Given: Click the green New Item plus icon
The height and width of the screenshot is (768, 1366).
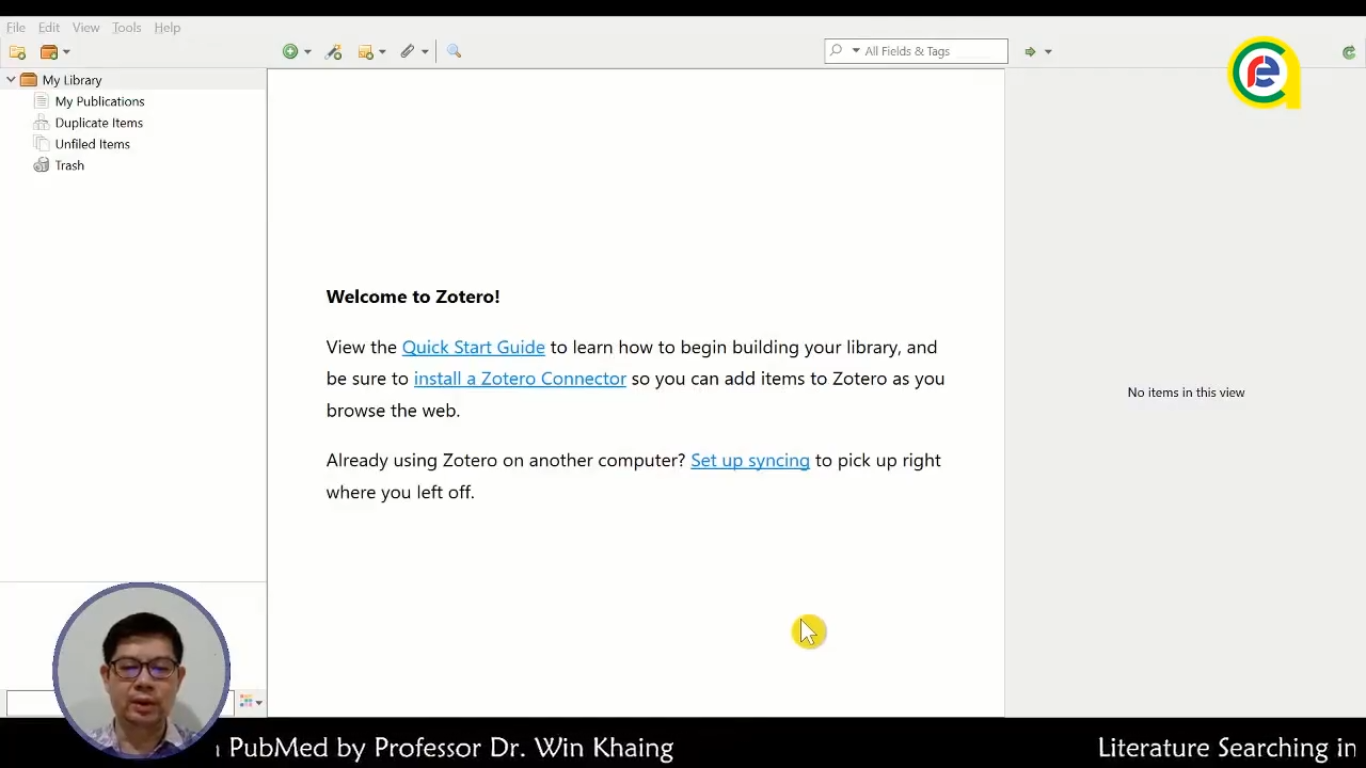Looking at the screenshot, I should point(290,51).
